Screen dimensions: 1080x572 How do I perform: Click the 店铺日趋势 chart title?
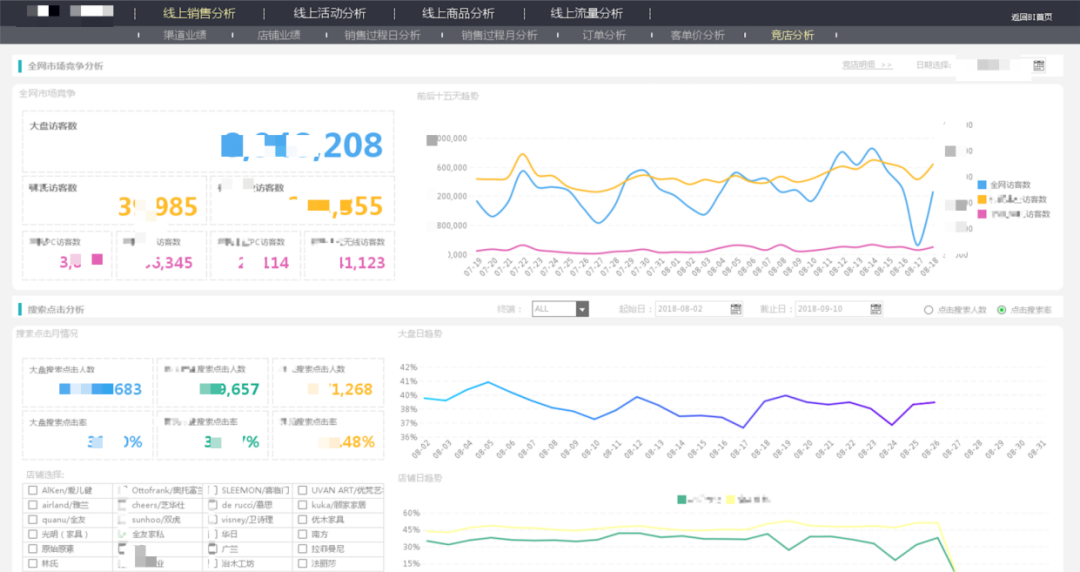pos(420,478)
